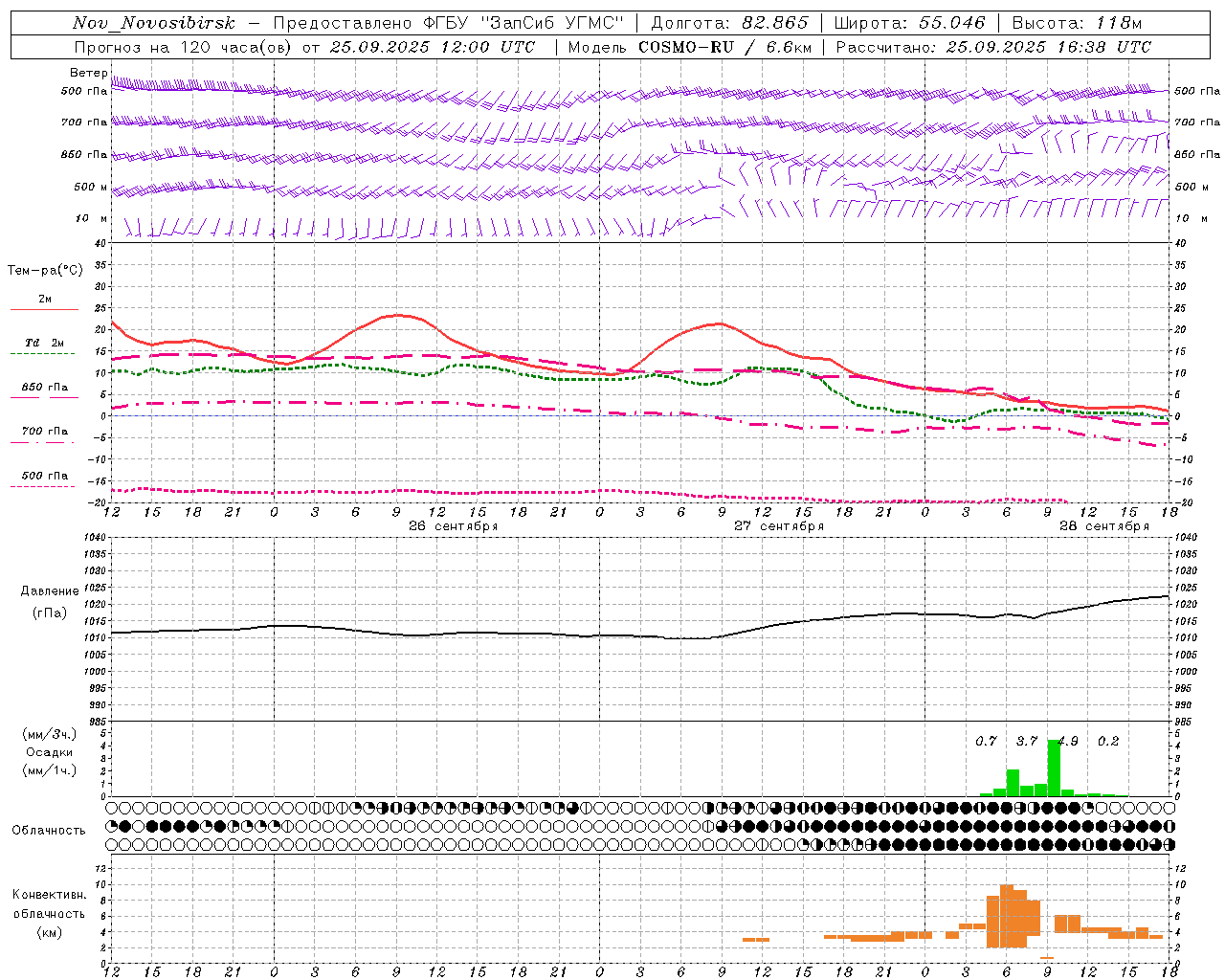Click the Осадки label
1225x980 pixels.
[49, 752]
